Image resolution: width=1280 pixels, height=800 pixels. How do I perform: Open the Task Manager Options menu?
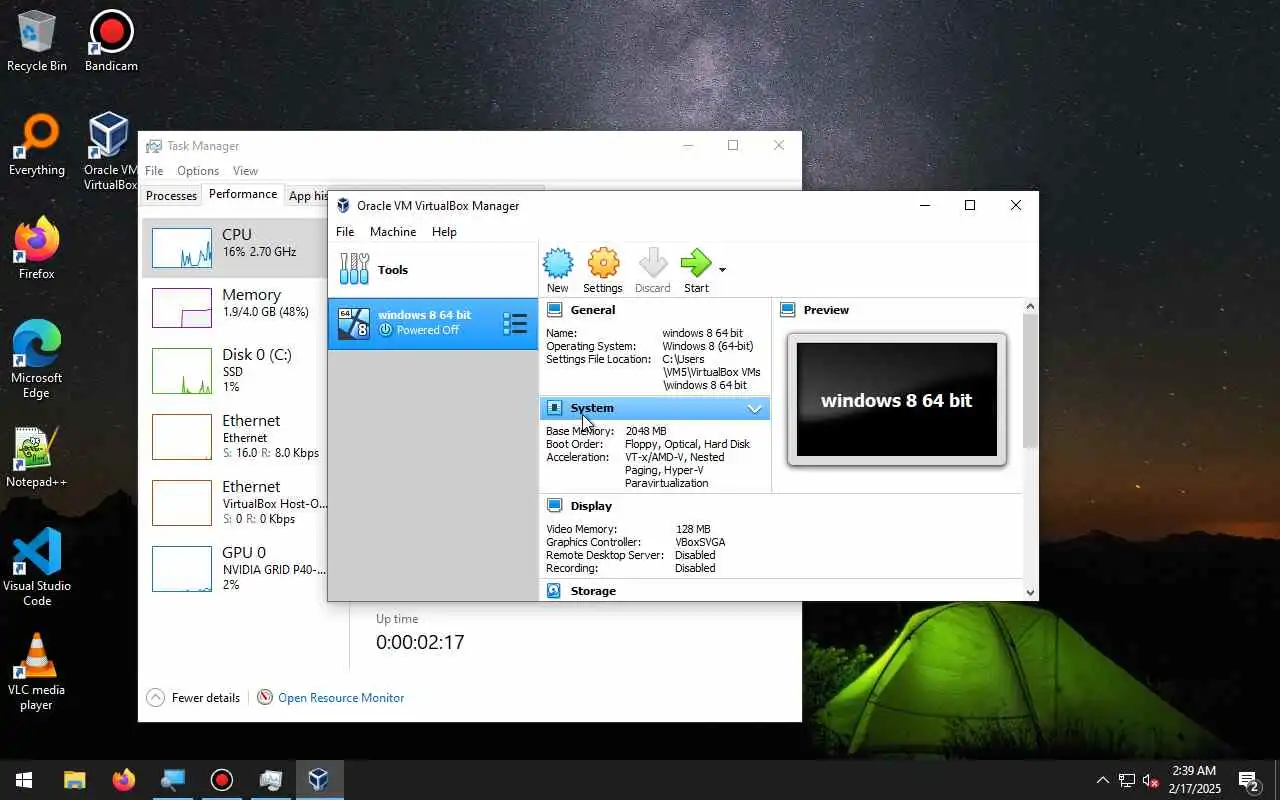[198, 171]
